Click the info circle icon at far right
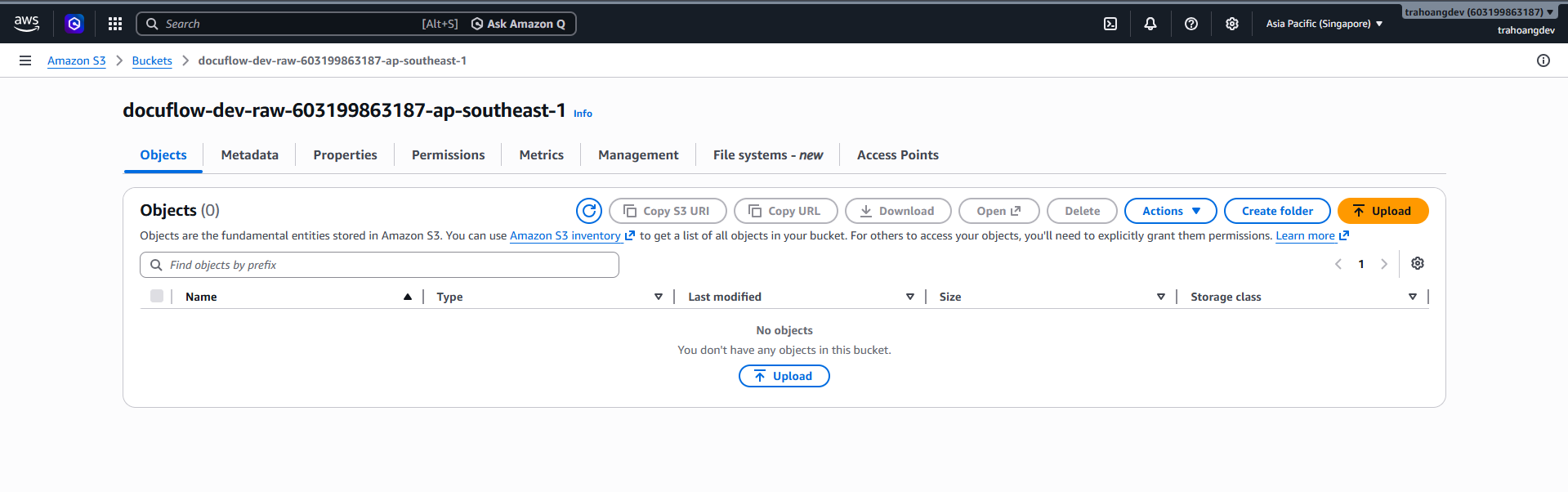The width and height of the screenshot is (1568, 492). [x=1543, y=60]
